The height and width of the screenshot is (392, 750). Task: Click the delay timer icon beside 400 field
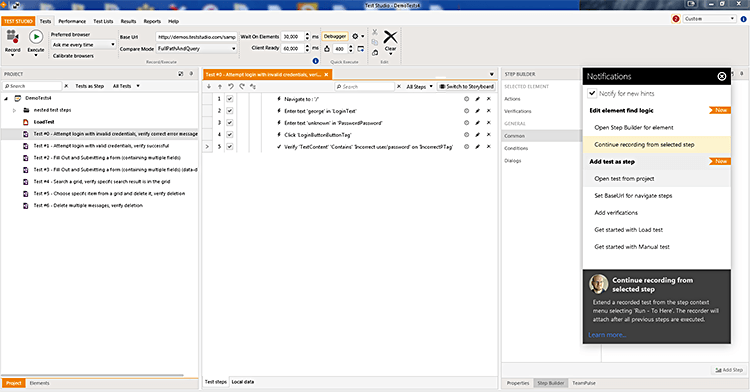point(327,49)
